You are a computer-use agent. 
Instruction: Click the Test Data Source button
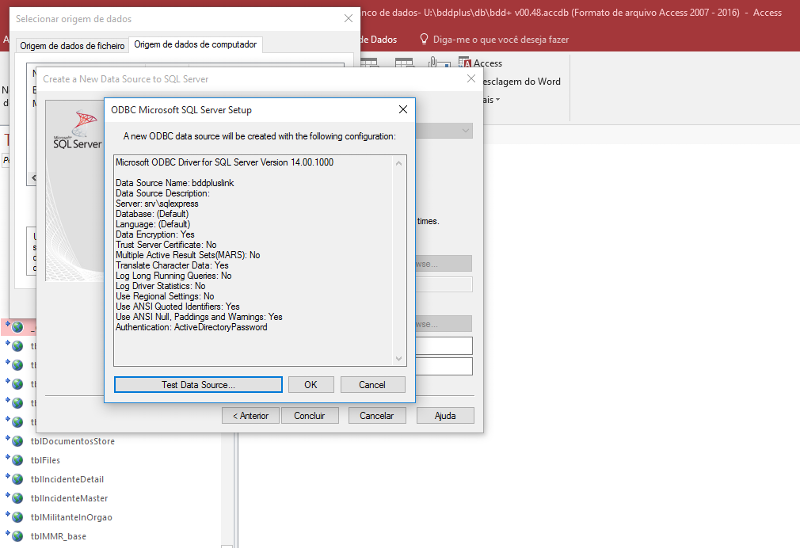click(198, 385)
